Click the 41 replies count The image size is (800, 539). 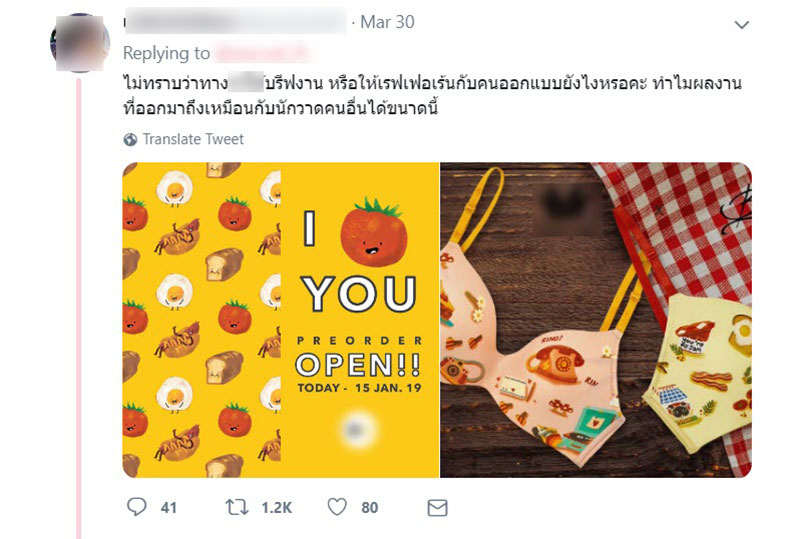[168, 507]
